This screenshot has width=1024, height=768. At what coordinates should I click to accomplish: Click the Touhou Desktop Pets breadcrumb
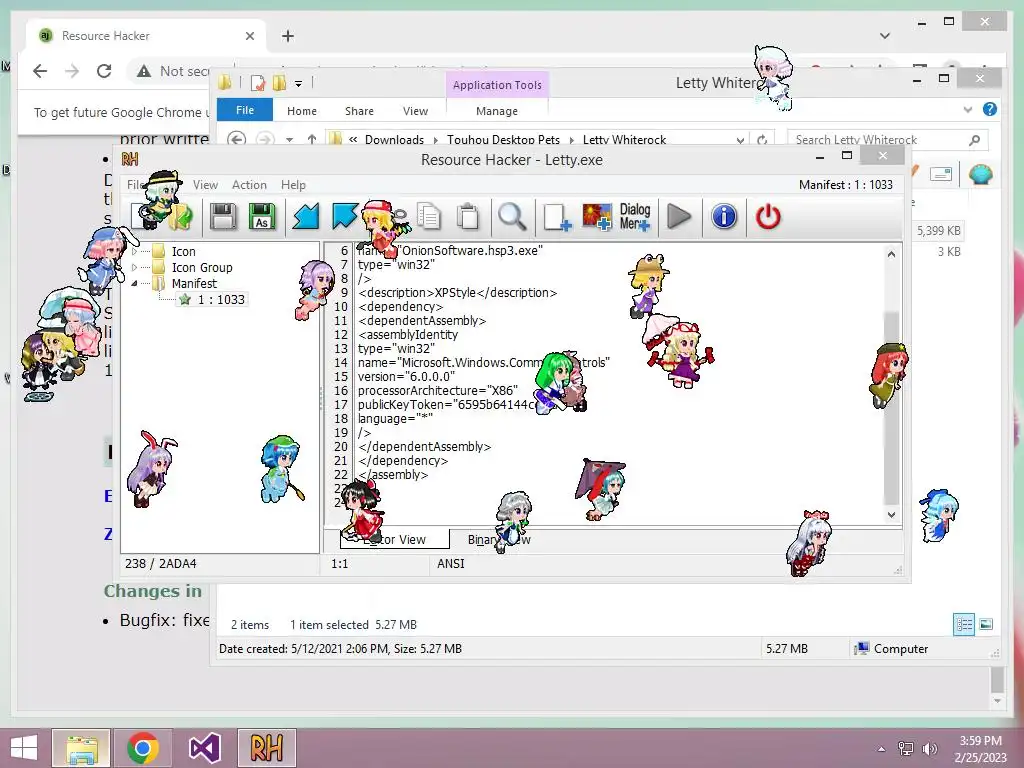tap(504, 140)
